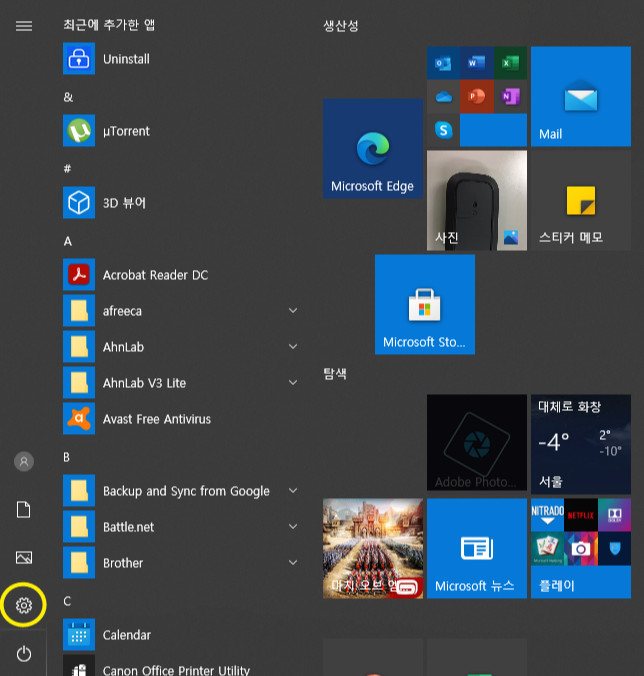Open Documents from the sidebar
This screenshot has width=644, height=676.
point(24,510)
